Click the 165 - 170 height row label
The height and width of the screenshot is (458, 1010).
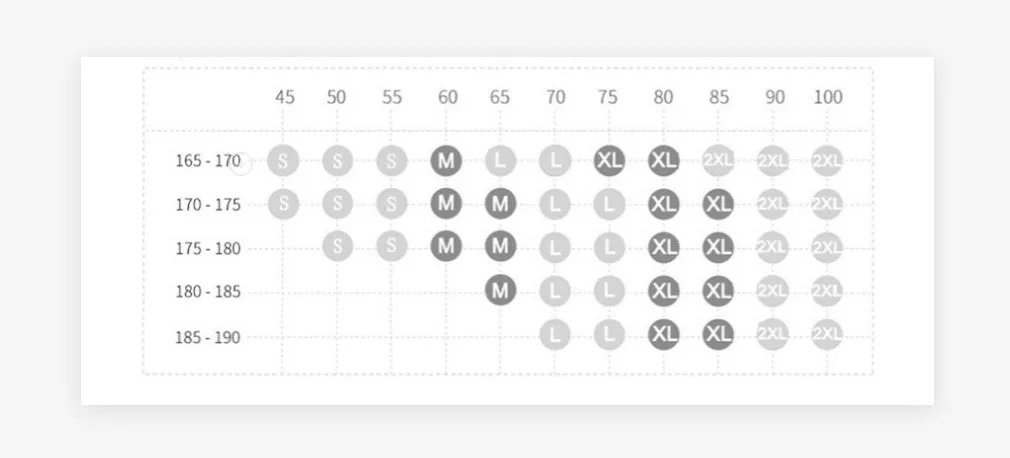tap(208, 160)
